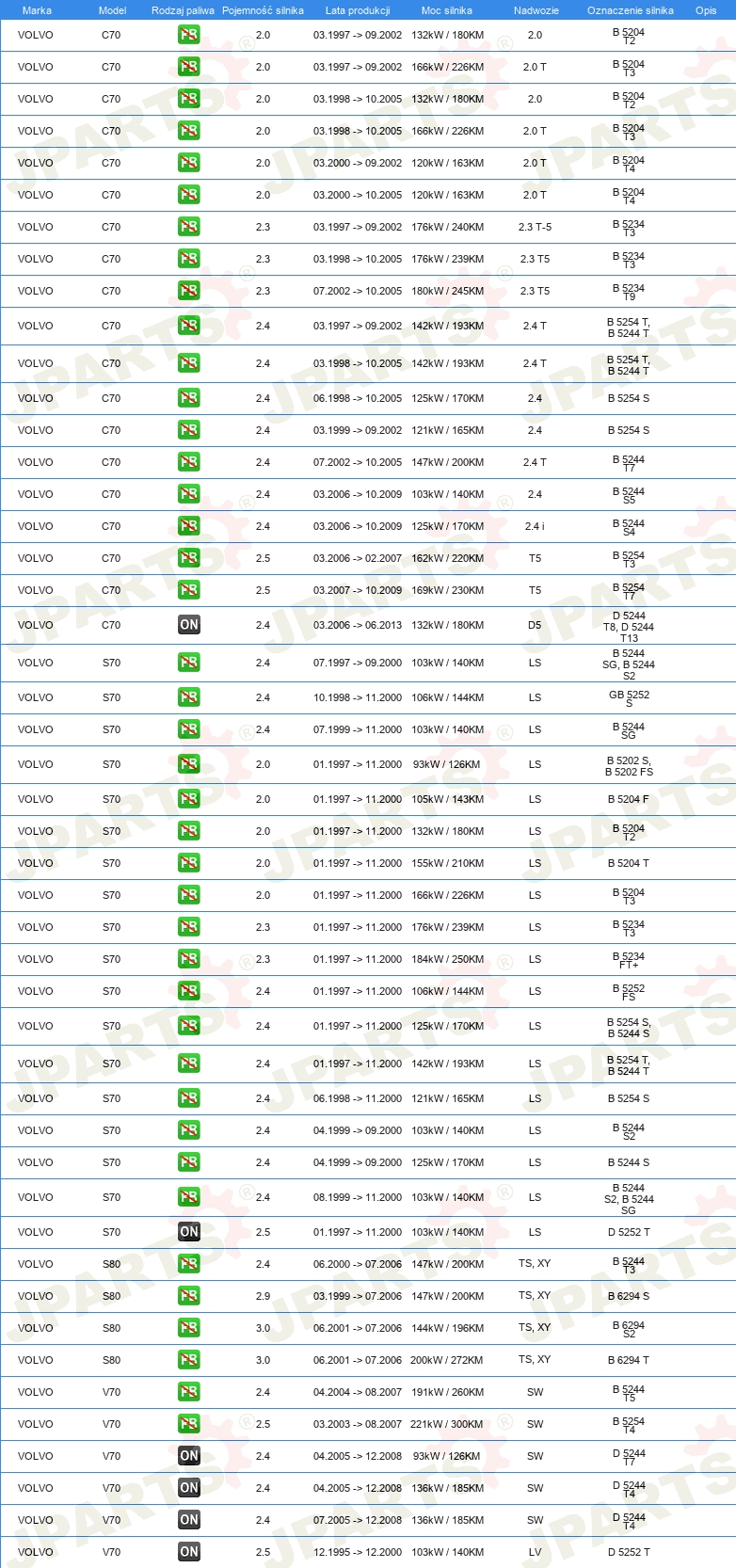The width and height of the screenshot is (736, 1568).
Task: Select the B 6294 S2 engine code
Action: (629, 1329)
